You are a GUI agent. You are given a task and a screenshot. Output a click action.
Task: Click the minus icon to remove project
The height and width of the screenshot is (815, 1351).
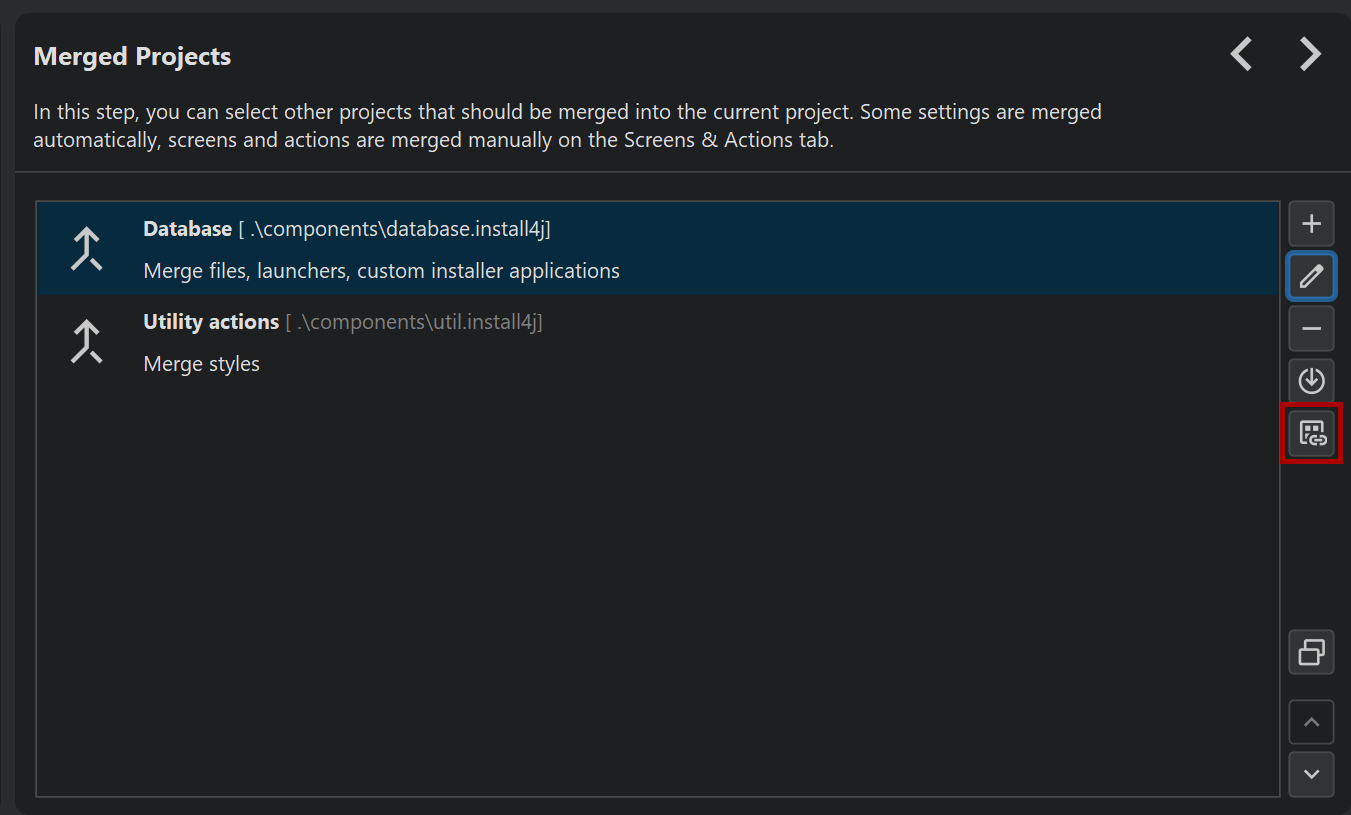(x=1311, y=328)
